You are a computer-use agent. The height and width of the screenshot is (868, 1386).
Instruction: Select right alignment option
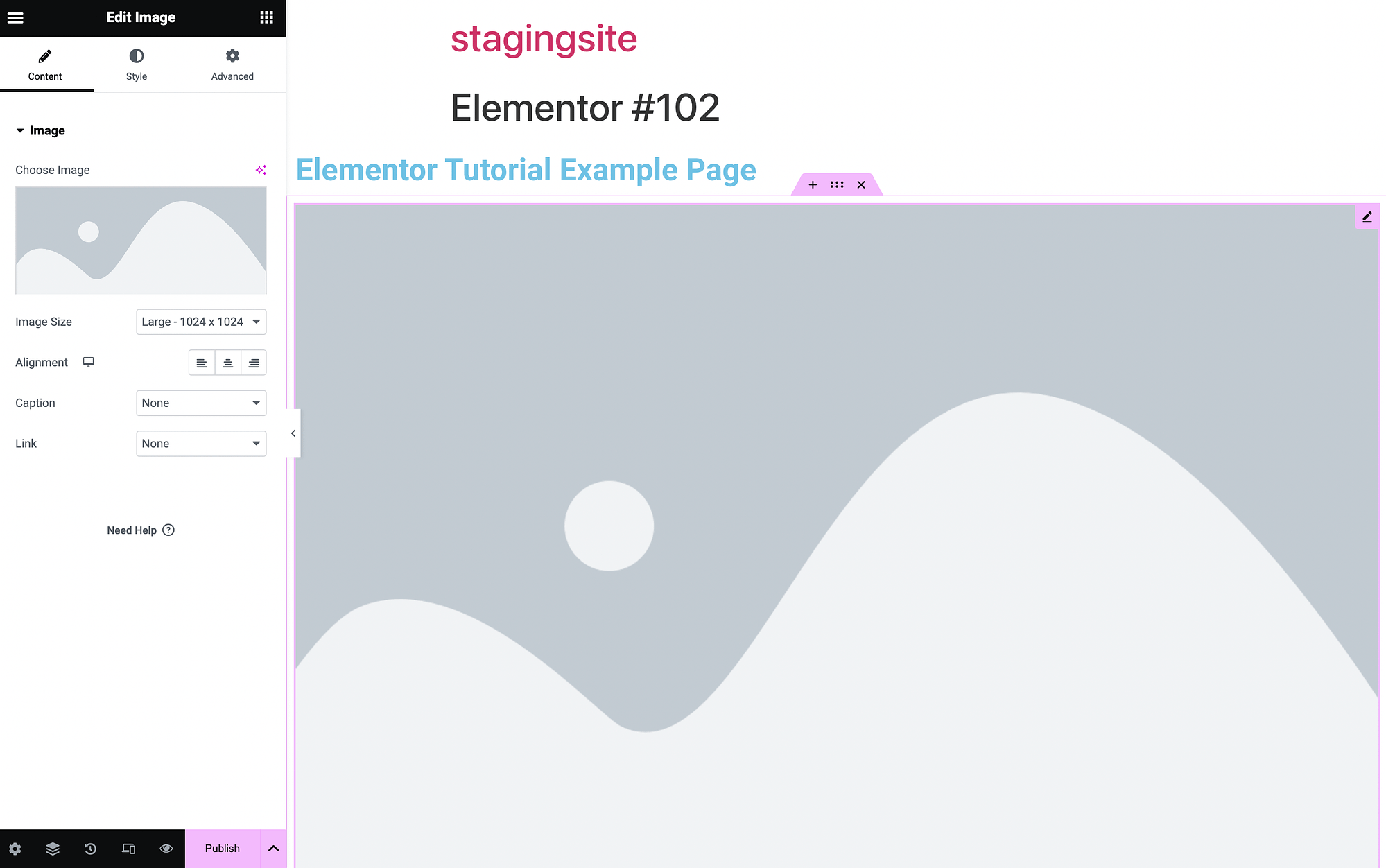point(253,362)
